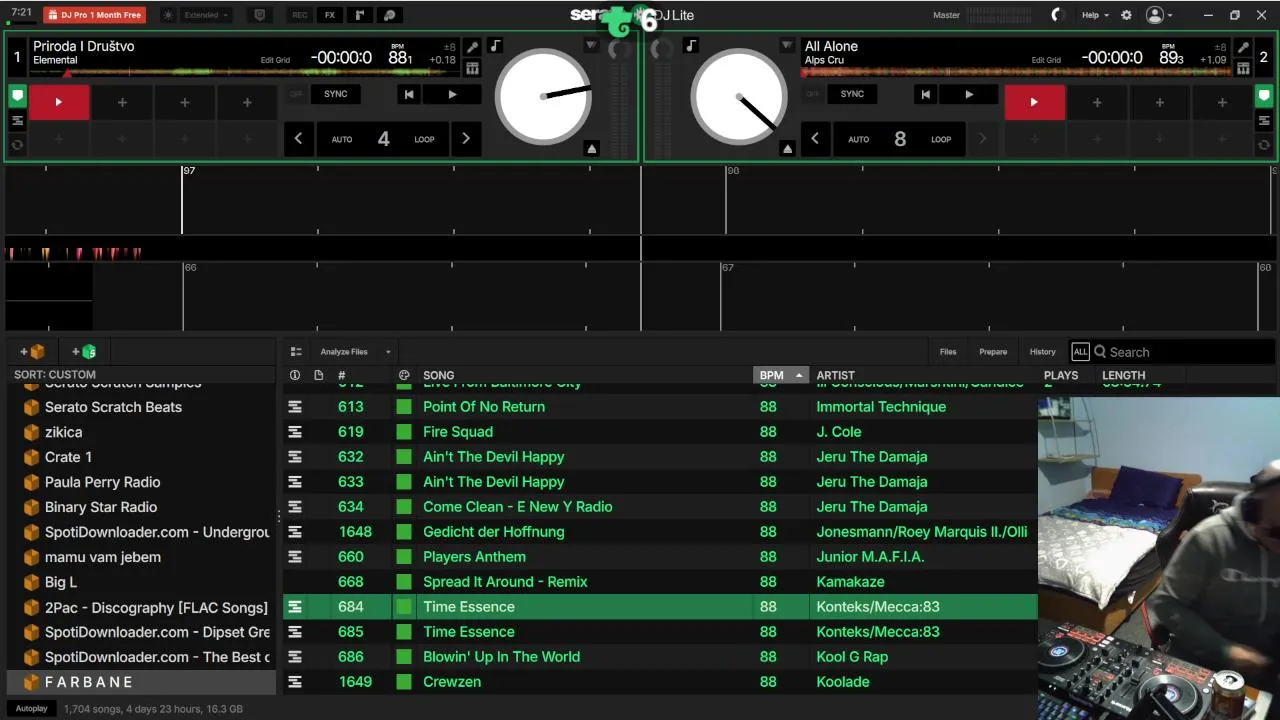Select the cue points pad mode on deck 1
Viewport: 1280px width, 720px height.
click(x=17, y=96)
